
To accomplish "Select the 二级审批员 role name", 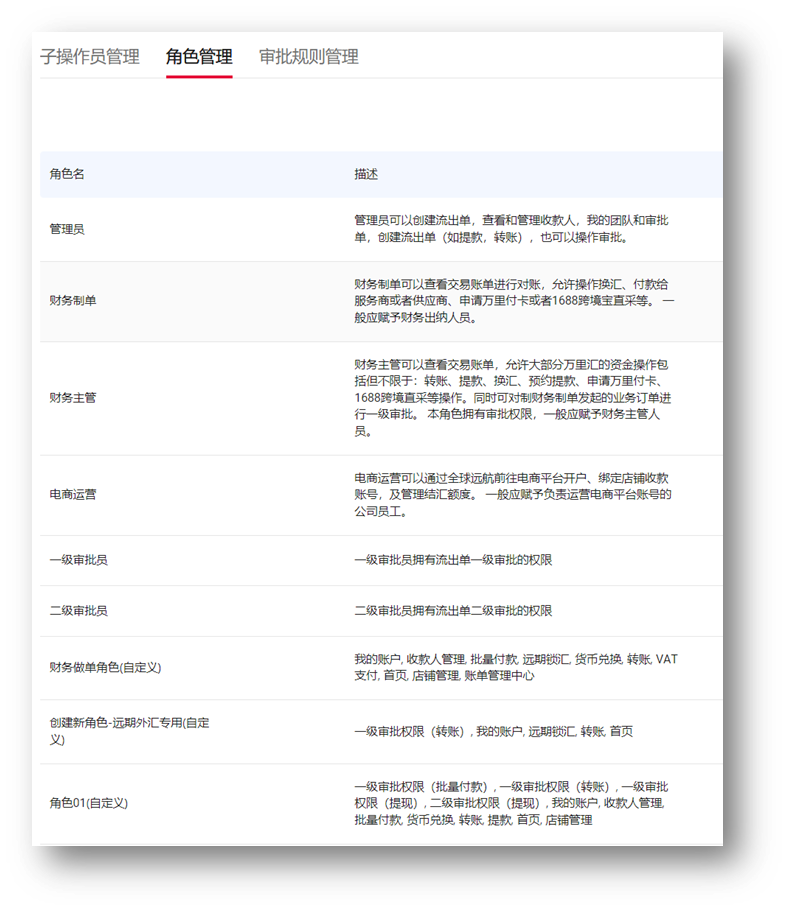I will (x=79, y=610).
